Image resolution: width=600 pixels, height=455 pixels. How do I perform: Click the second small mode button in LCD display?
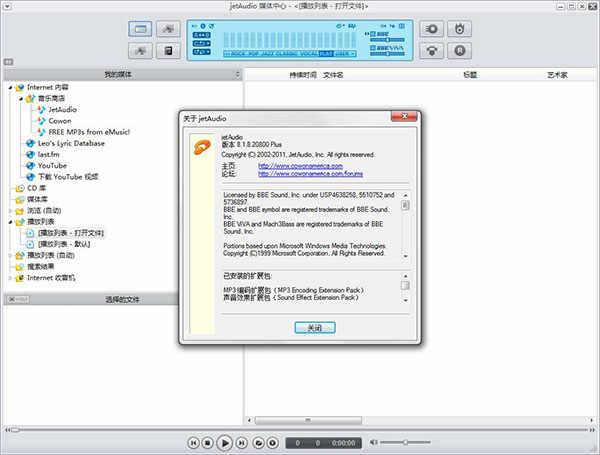201,44
